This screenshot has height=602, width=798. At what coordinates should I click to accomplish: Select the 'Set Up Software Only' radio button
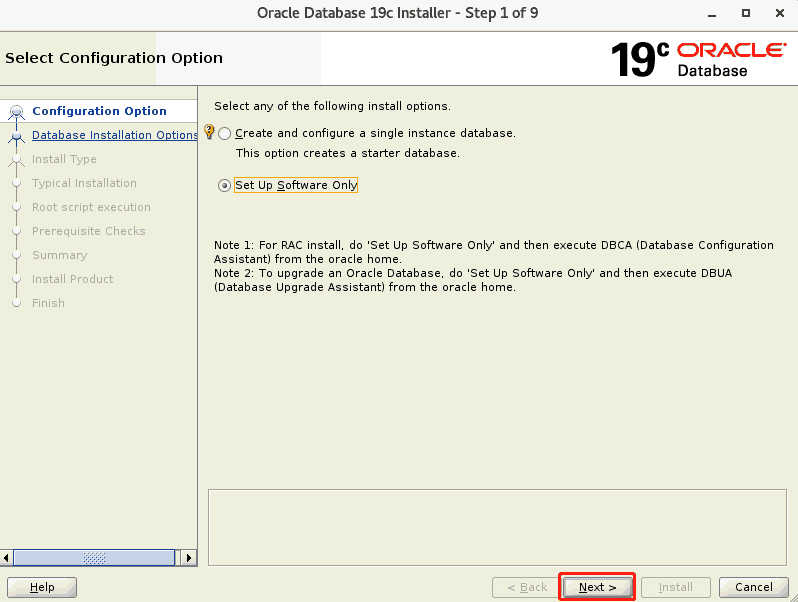pos(224,186)
